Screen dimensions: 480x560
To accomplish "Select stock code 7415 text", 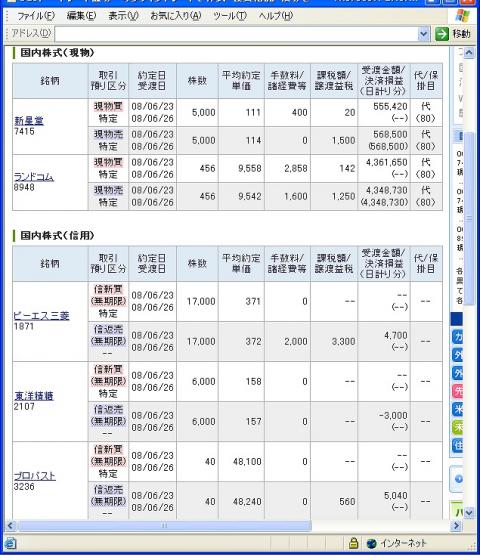I will pyautogui.click(x=24, y=131).
